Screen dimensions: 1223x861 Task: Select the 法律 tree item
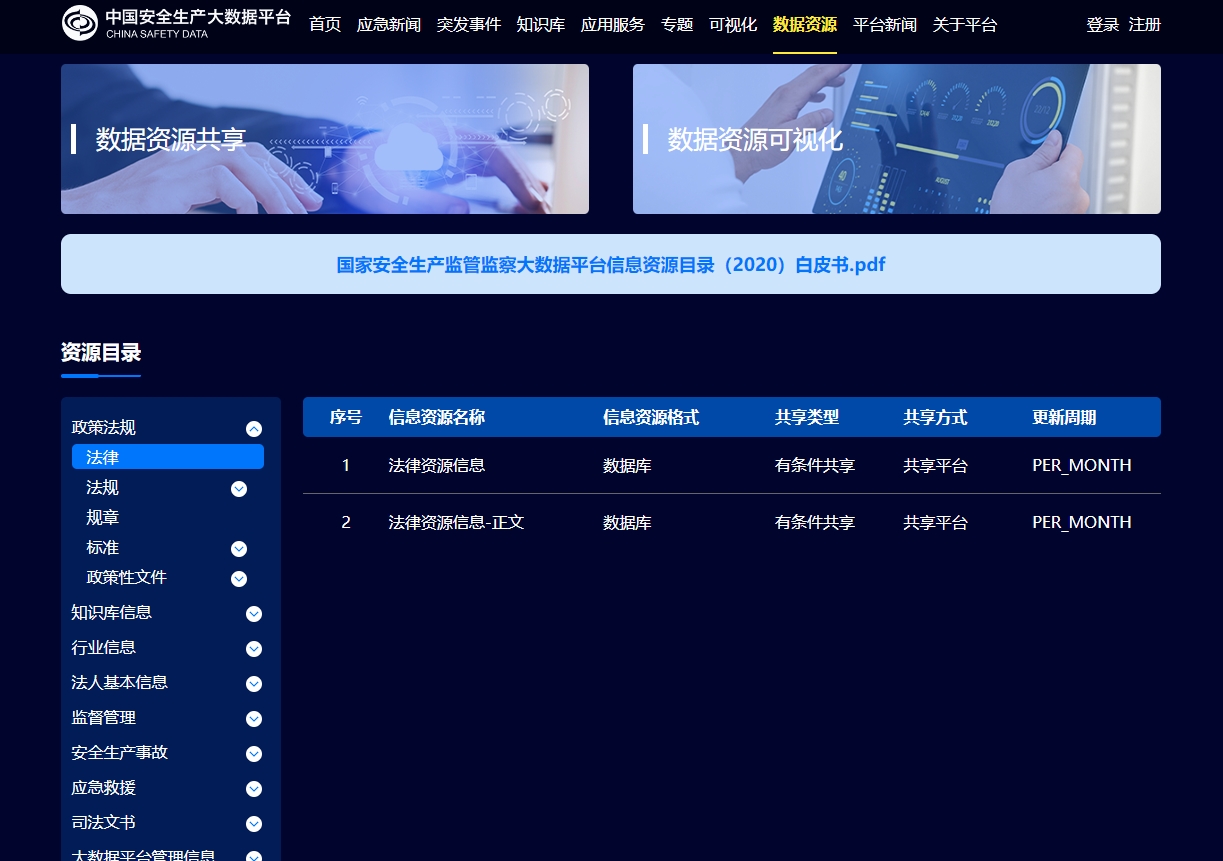click(167, 457)
